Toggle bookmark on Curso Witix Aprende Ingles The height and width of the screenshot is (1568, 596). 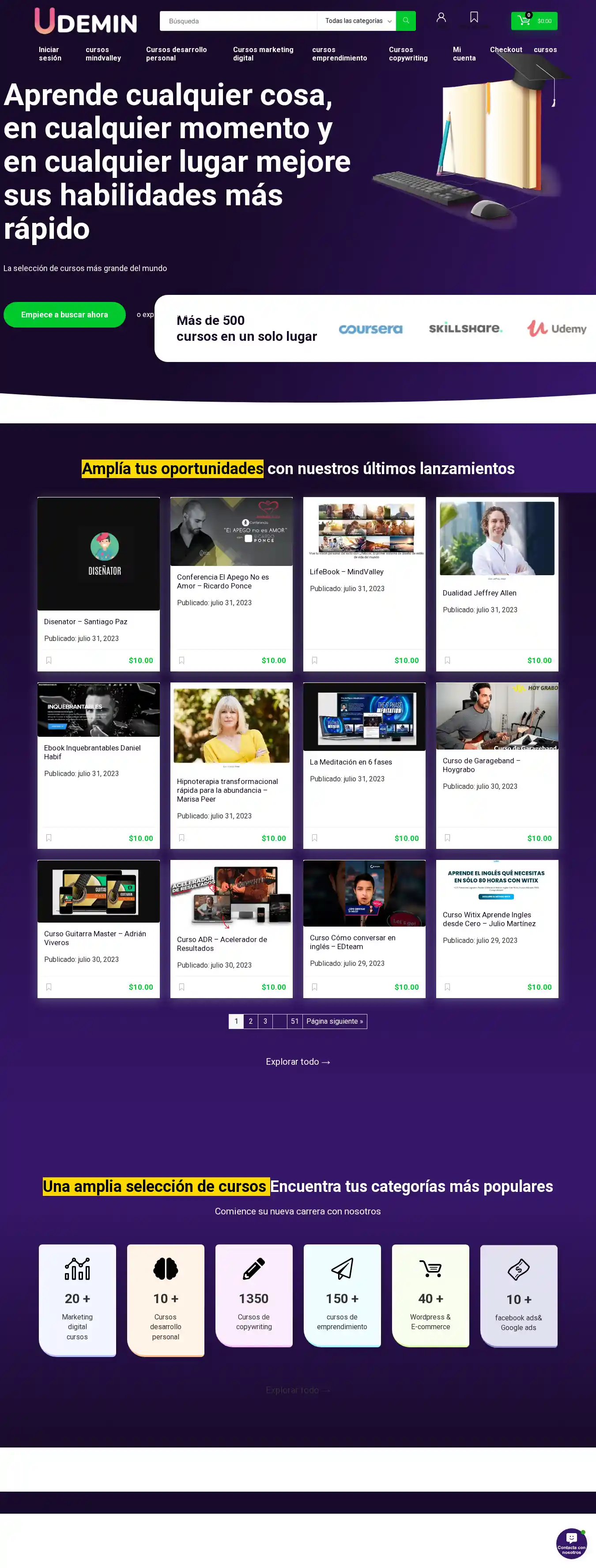447,988
